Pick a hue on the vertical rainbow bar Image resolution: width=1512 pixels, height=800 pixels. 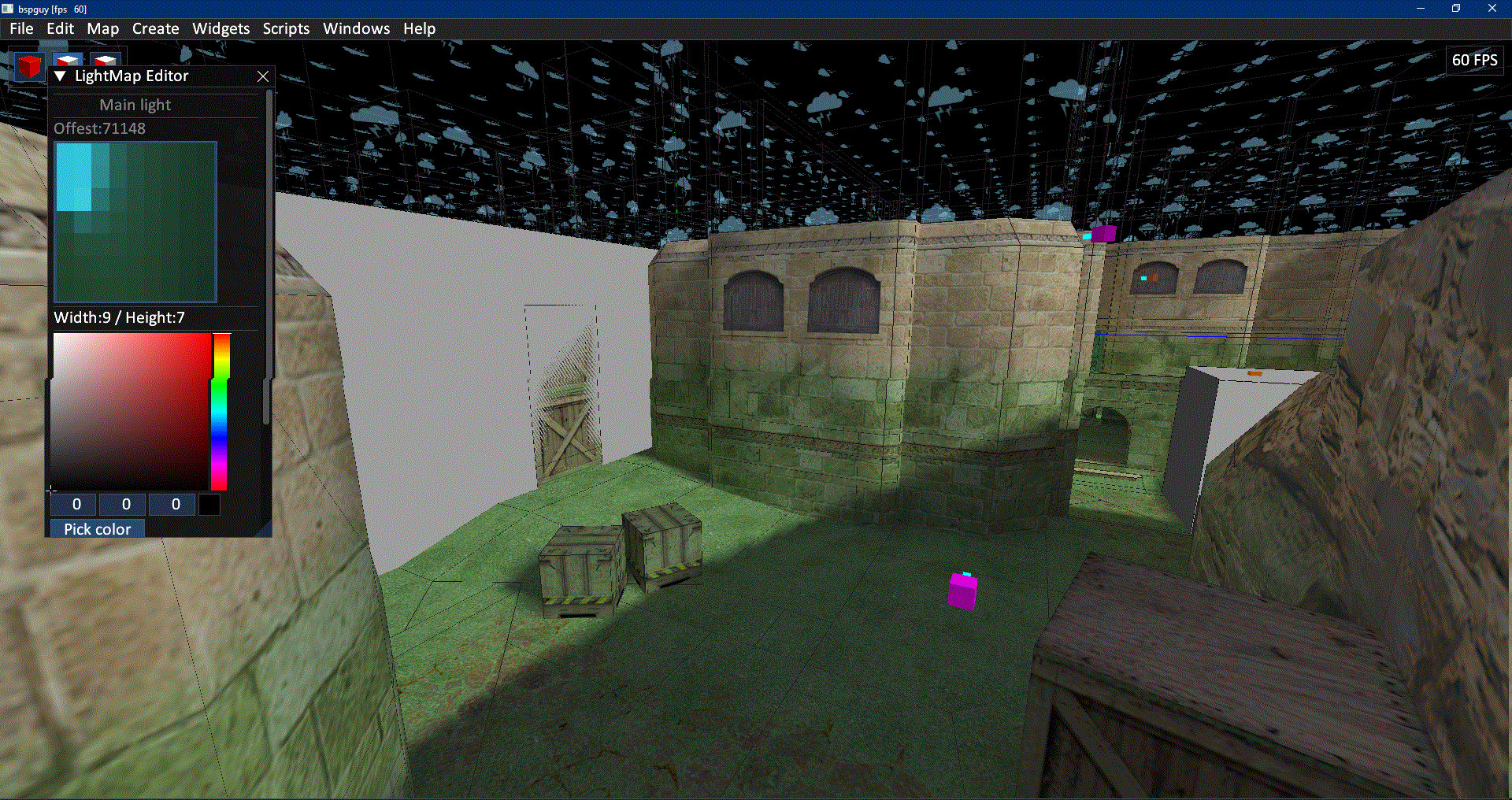click(x=220, y=409)
